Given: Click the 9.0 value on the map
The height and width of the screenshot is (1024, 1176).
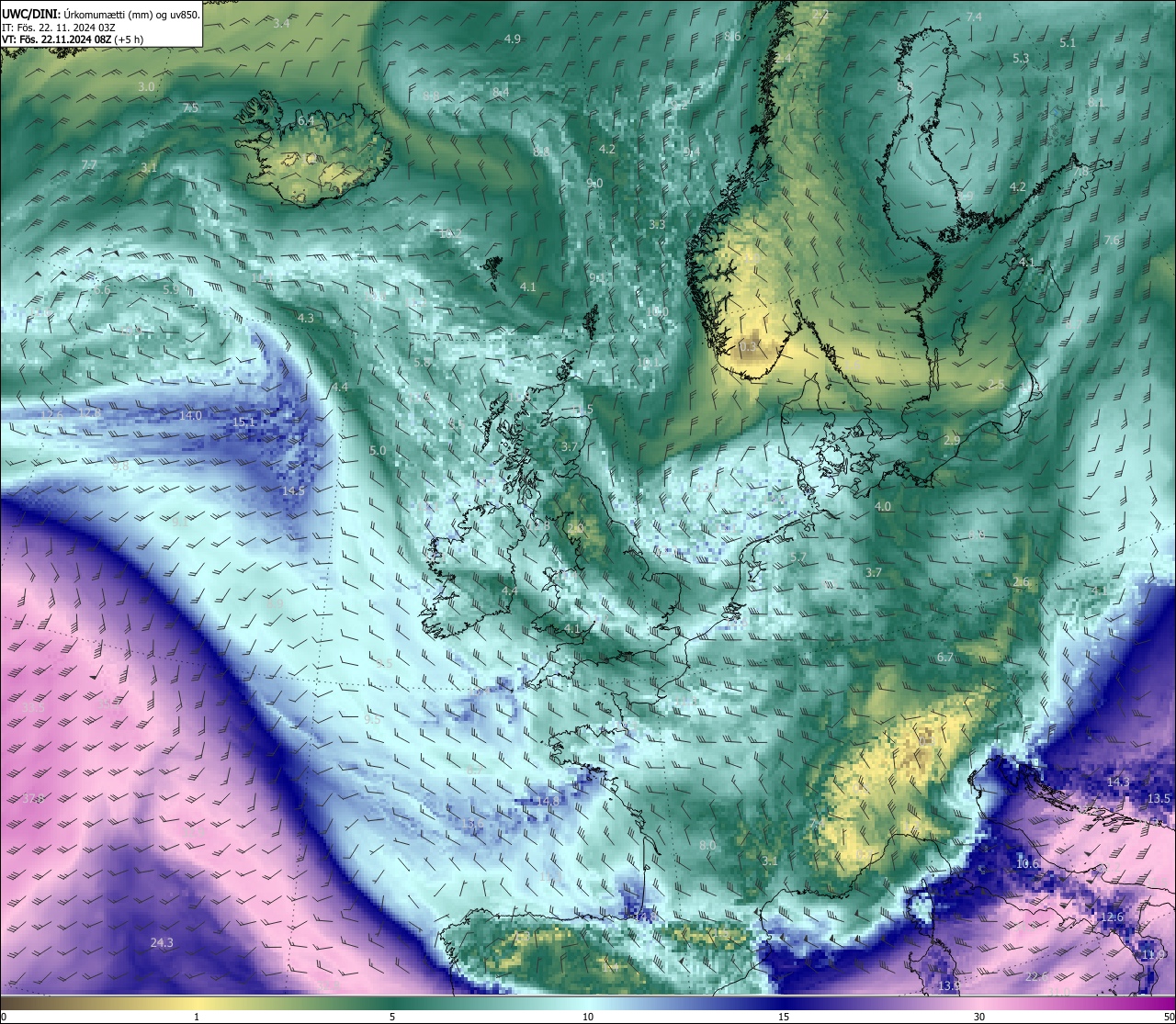Looking at the screenshot, I should [x=594, y=184].
